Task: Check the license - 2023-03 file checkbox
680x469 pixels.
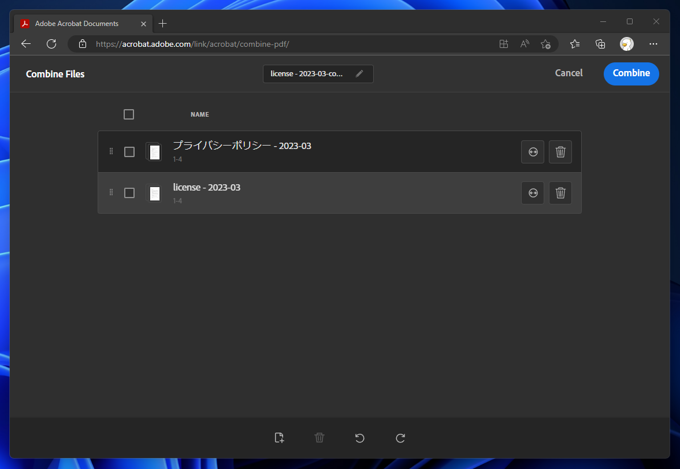Action: [129, 193]
